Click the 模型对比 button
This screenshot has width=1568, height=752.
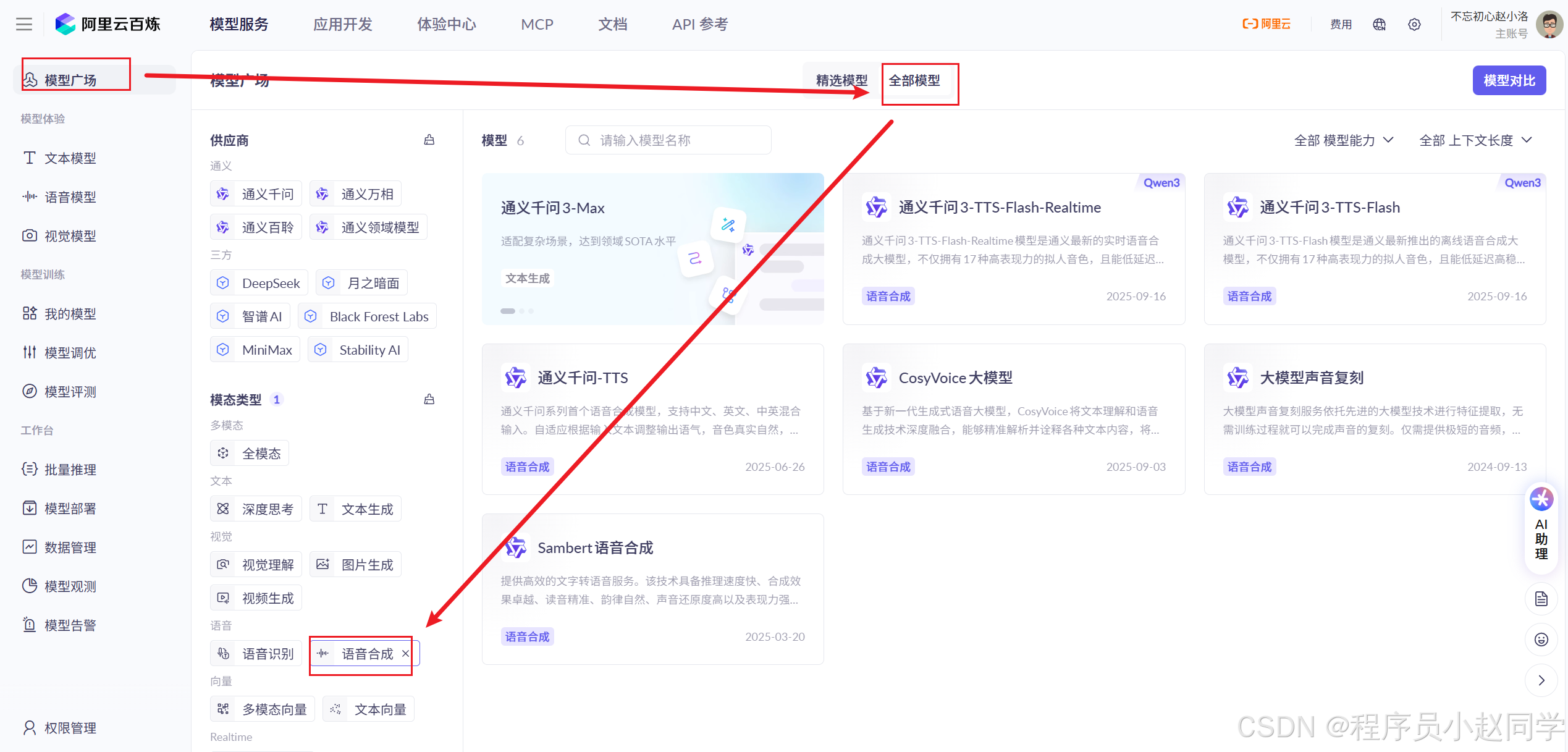(1509, 80)
